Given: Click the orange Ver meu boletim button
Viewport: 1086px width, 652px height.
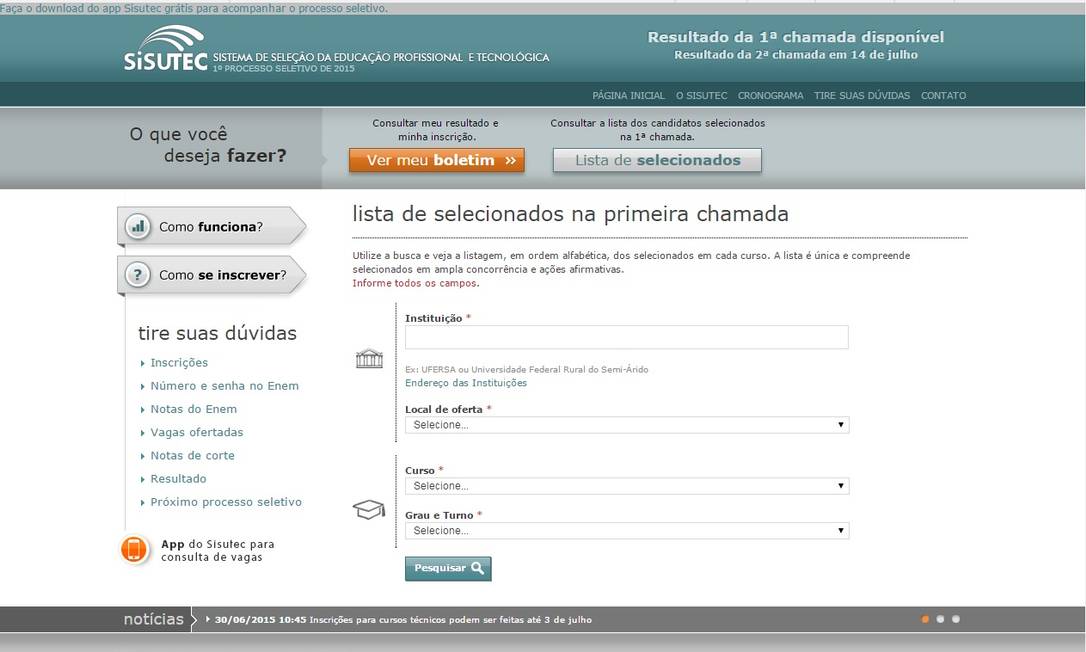Looking at the screenshot, I should (436, 160).
